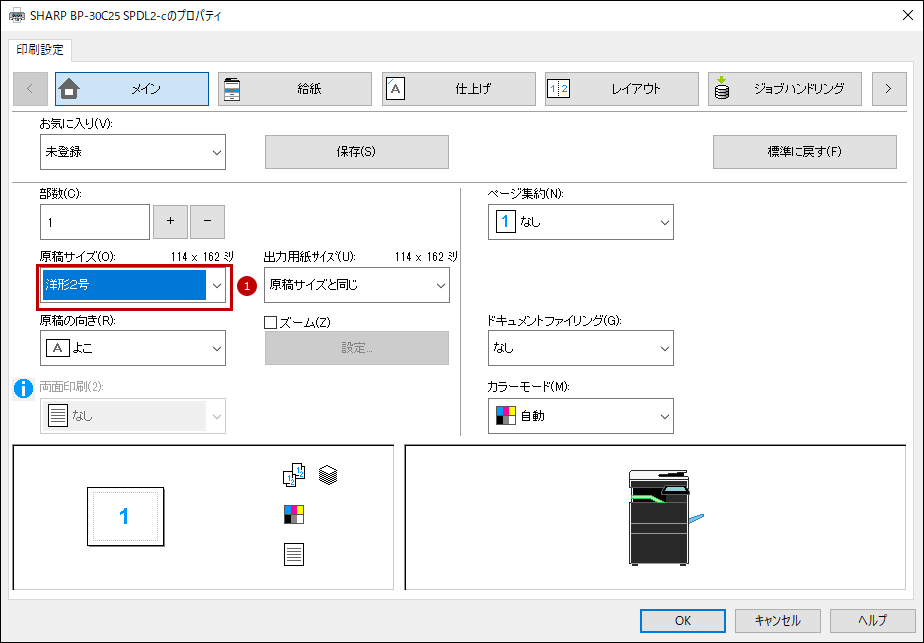
Task: Close the printer properties dialog
Action: [908, 15]
